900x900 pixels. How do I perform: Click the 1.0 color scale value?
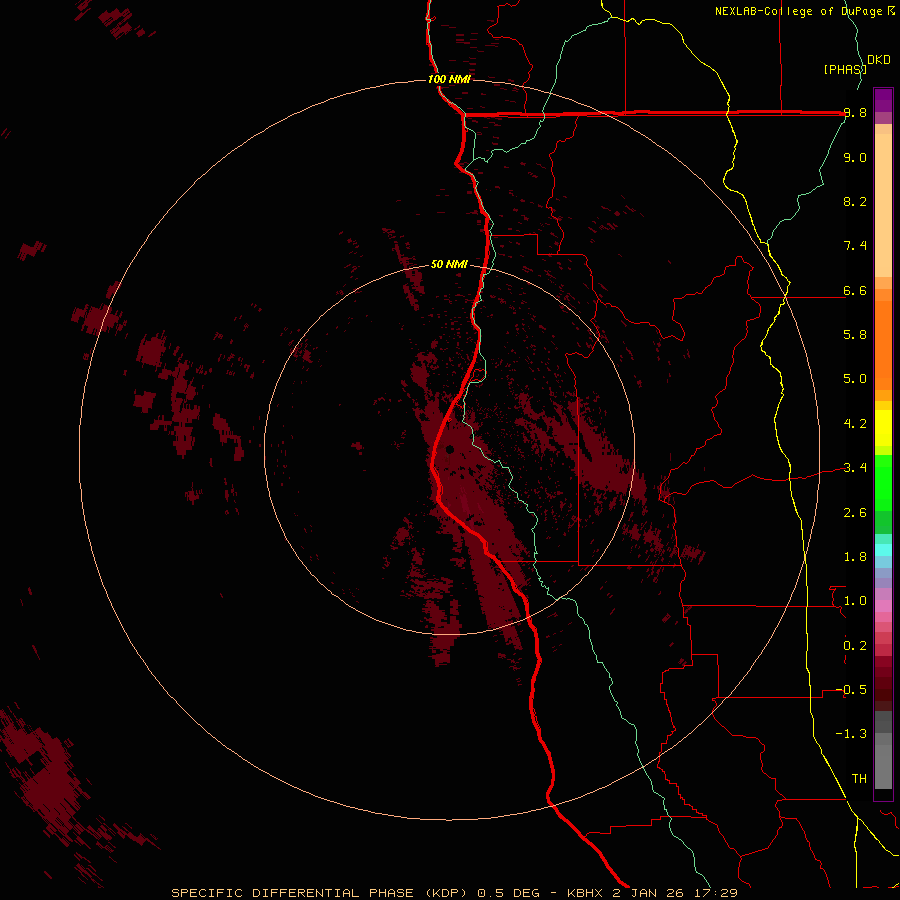(x=855, y=601)
